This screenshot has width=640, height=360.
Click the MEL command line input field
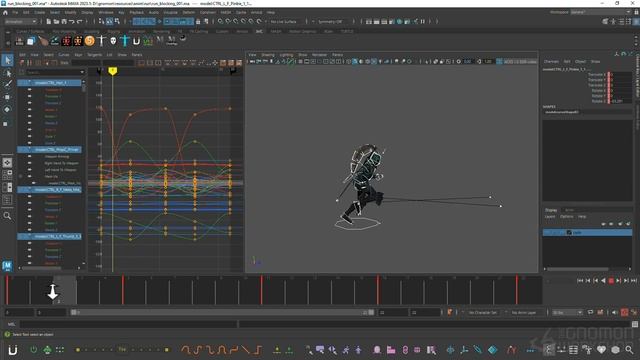[129, 324]
